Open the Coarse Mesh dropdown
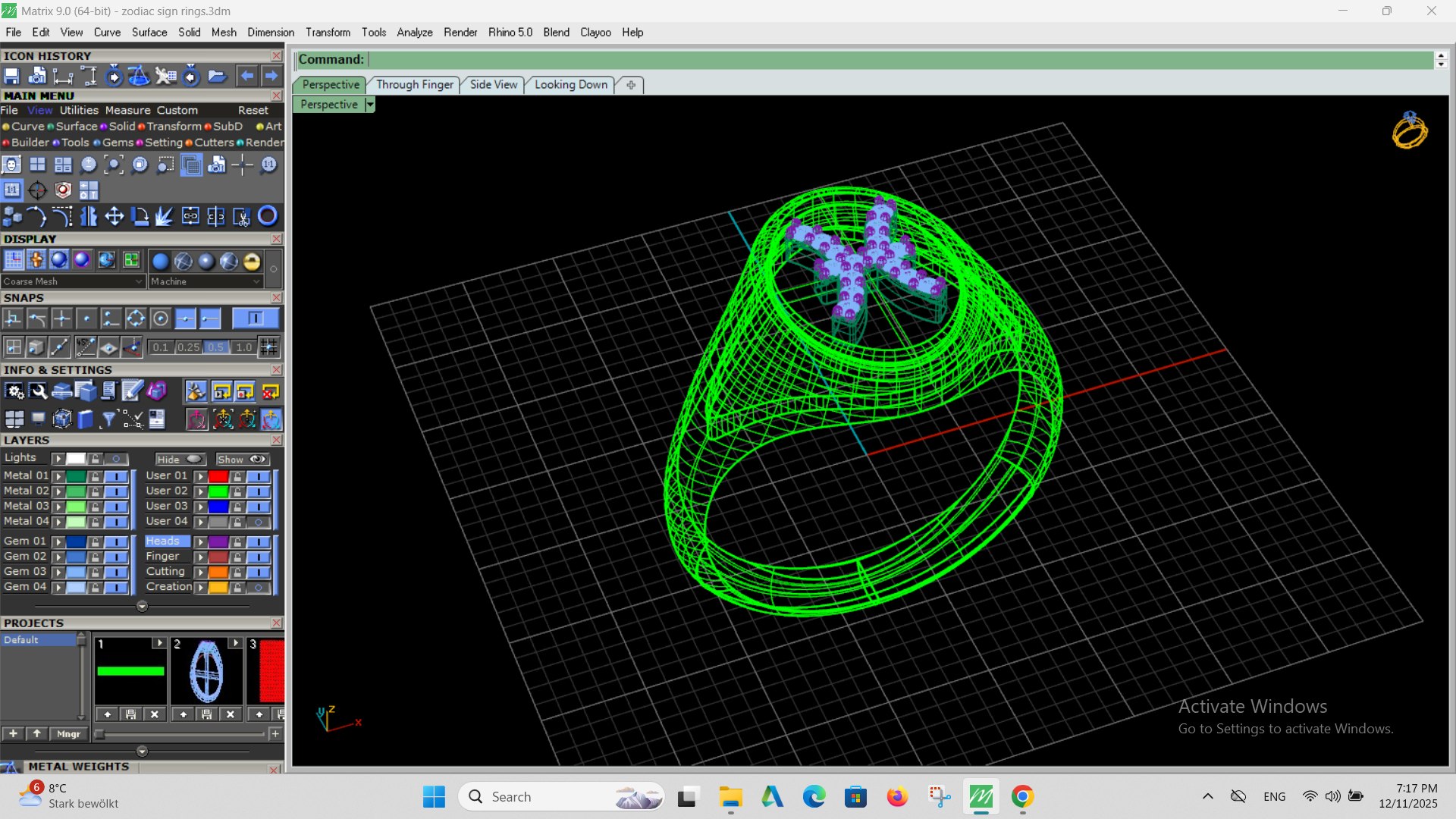 click(73, 281)
